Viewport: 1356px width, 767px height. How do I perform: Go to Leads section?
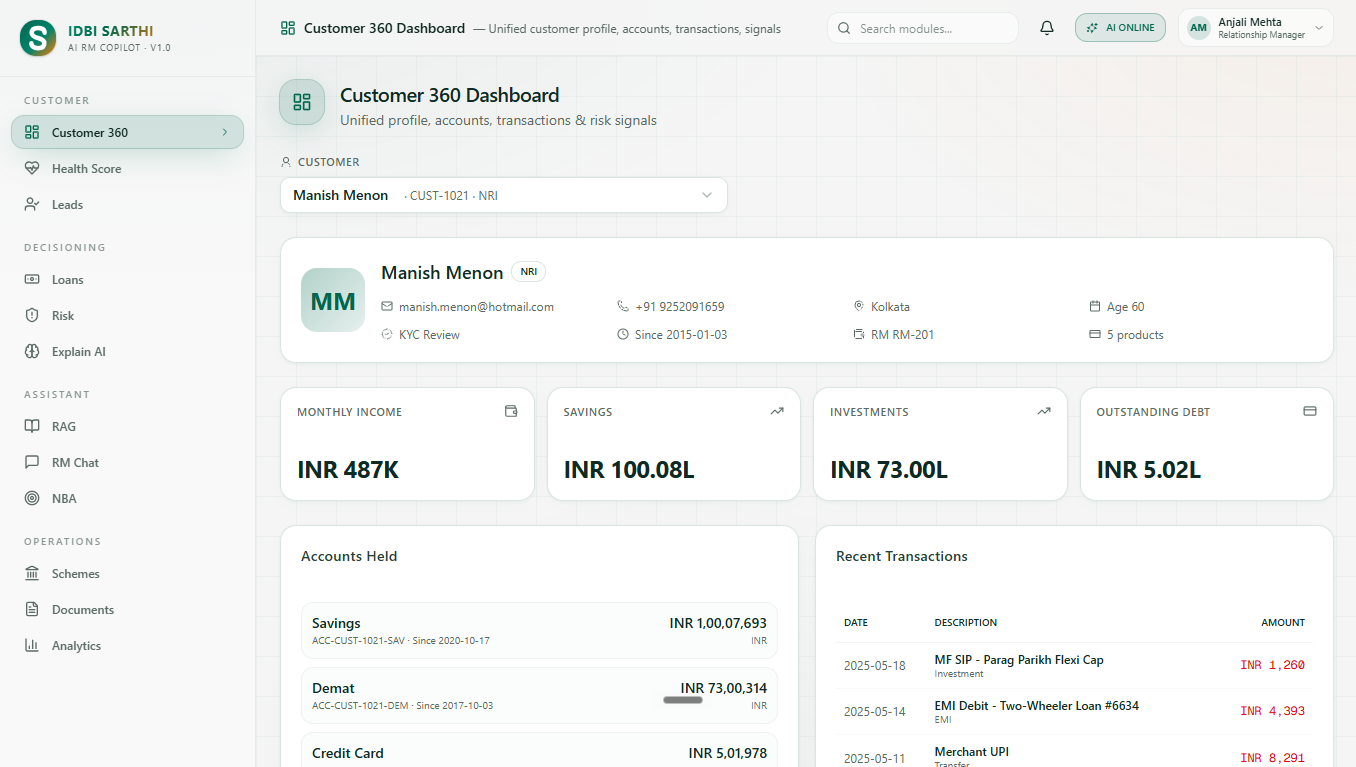(127, 204)
